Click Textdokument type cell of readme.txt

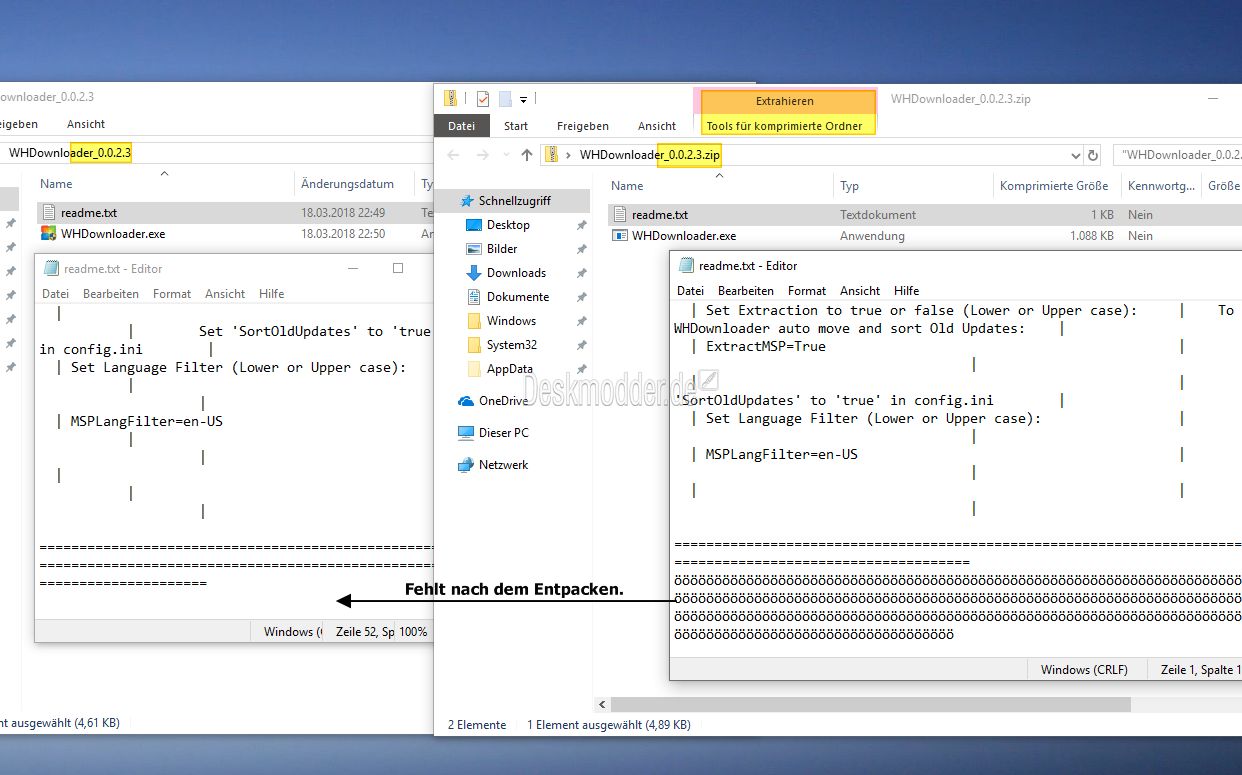click(878, 215)
